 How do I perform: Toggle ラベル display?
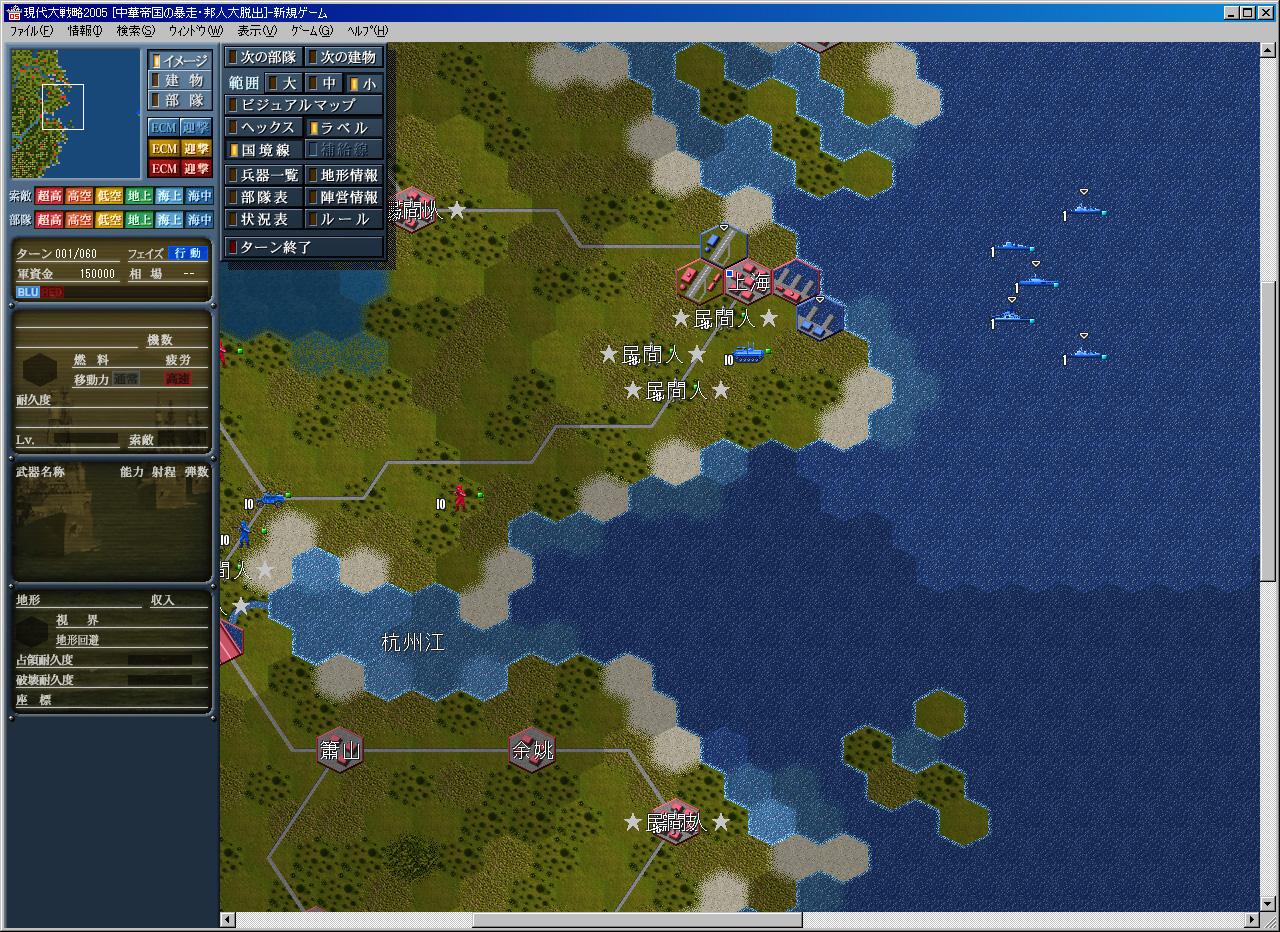344,128
